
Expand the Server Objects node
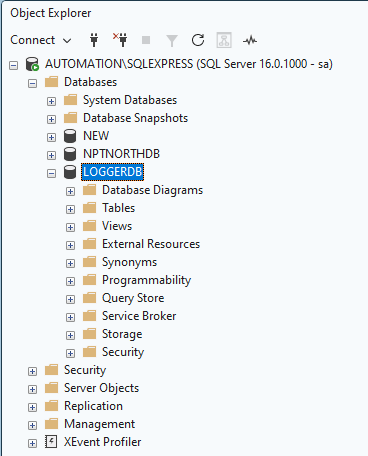click(32, 389)
